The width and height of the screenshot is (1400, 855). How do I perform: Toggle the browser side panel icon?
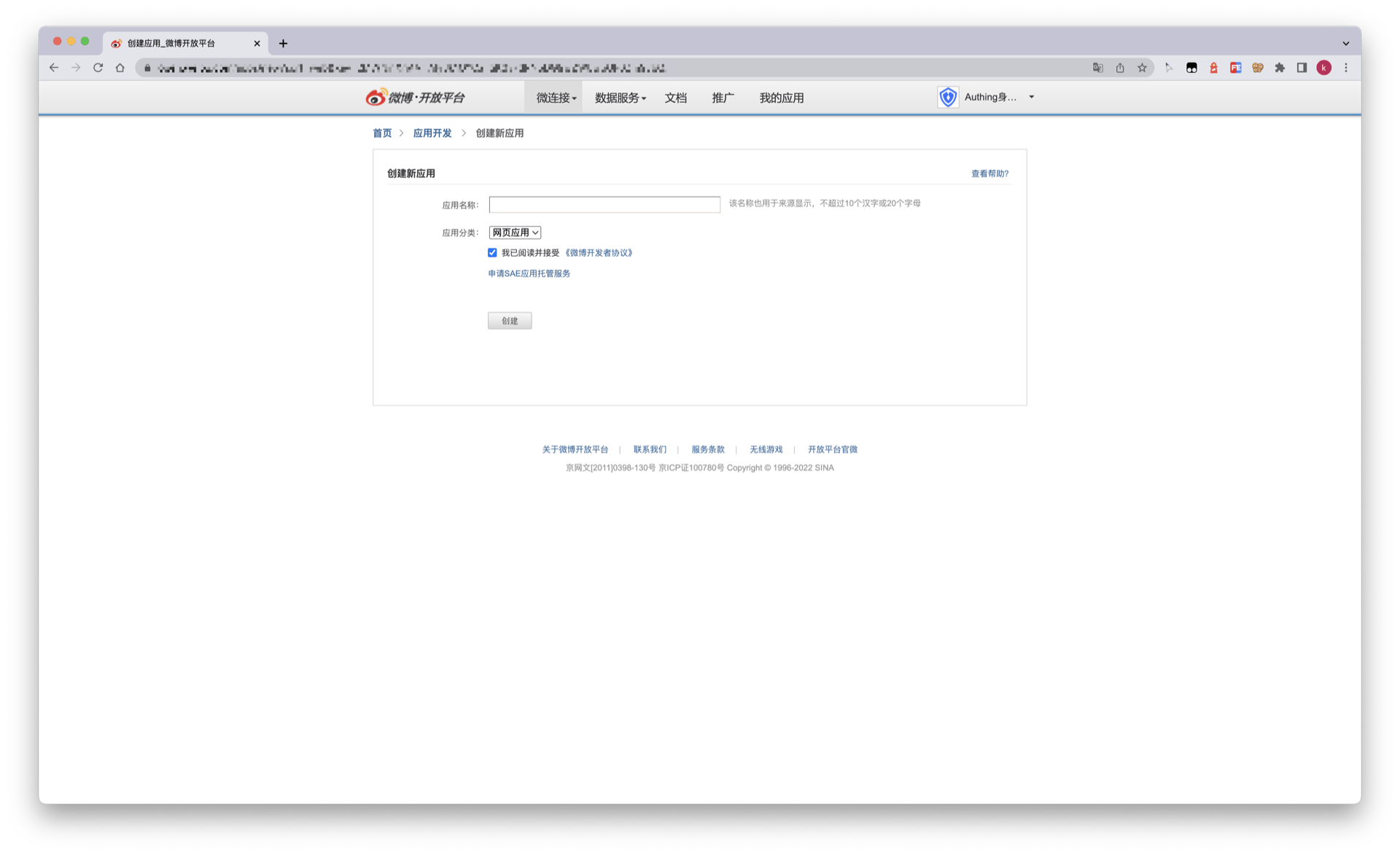(x=1302, y=68)
